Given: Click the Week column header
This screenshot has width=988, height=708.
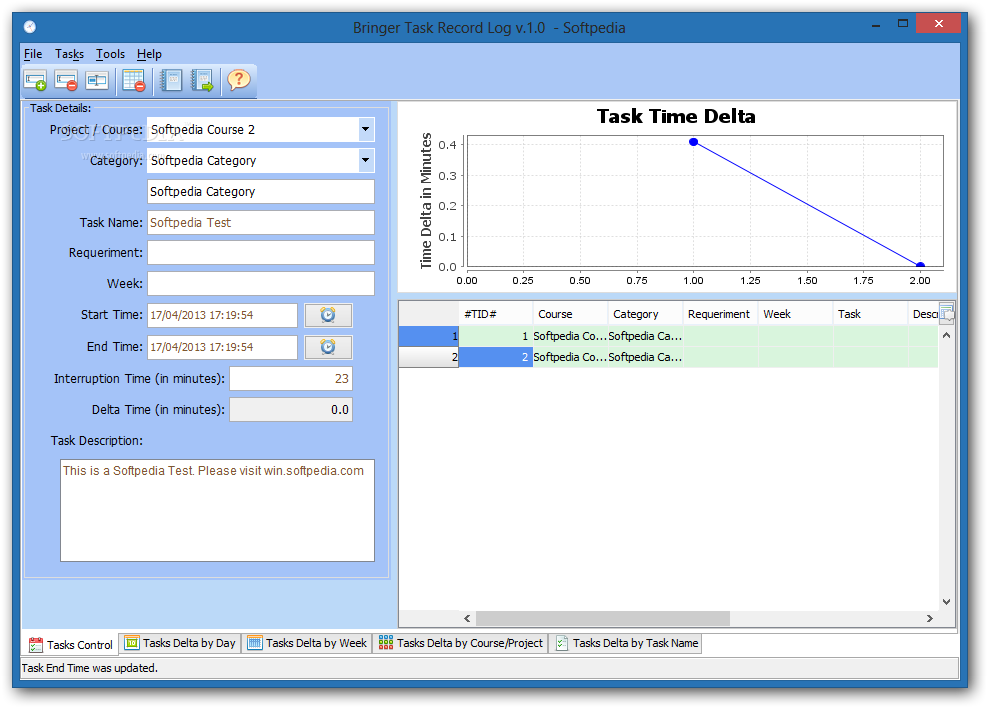Looking at the screenshot, I should tap(795, 314).
